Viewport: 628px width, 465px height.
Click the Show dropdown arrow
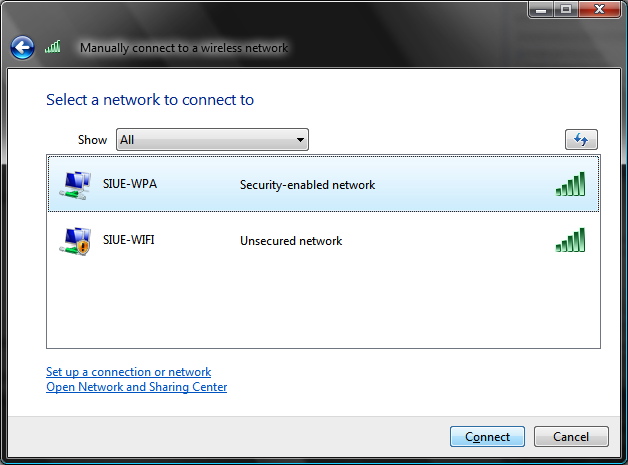[299, 140]
